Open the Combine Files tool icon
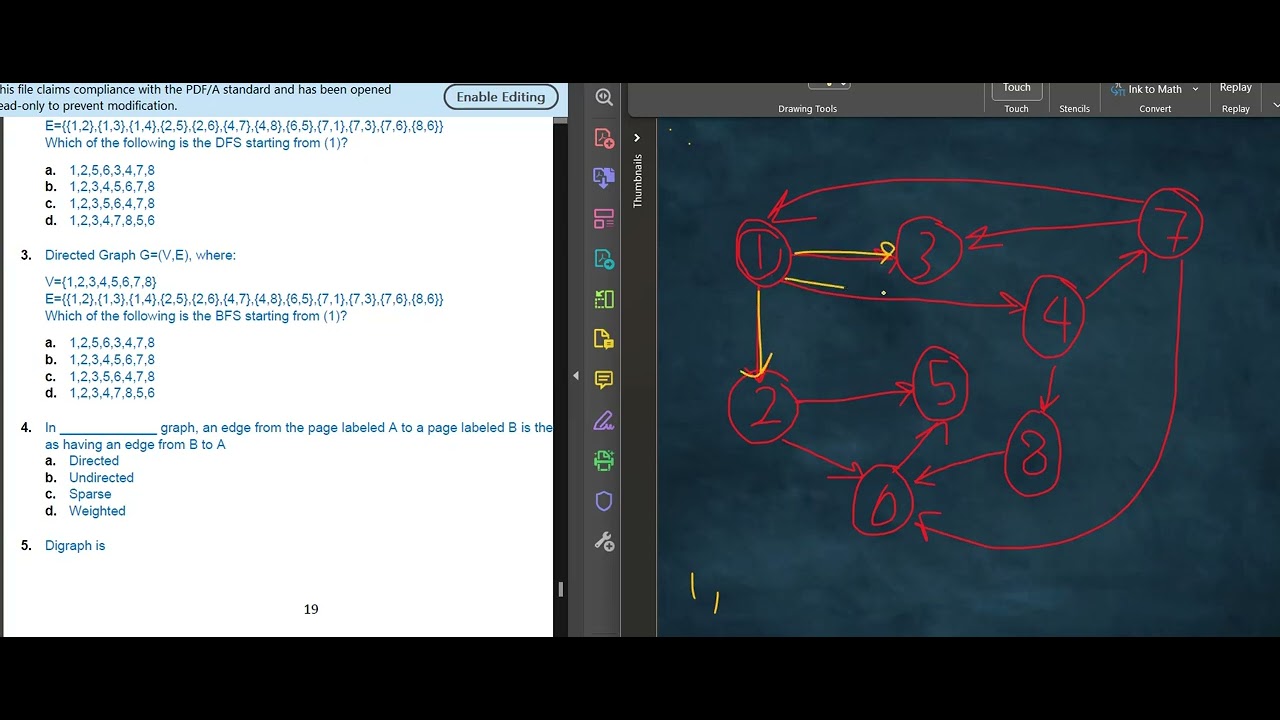 [604, 178]
